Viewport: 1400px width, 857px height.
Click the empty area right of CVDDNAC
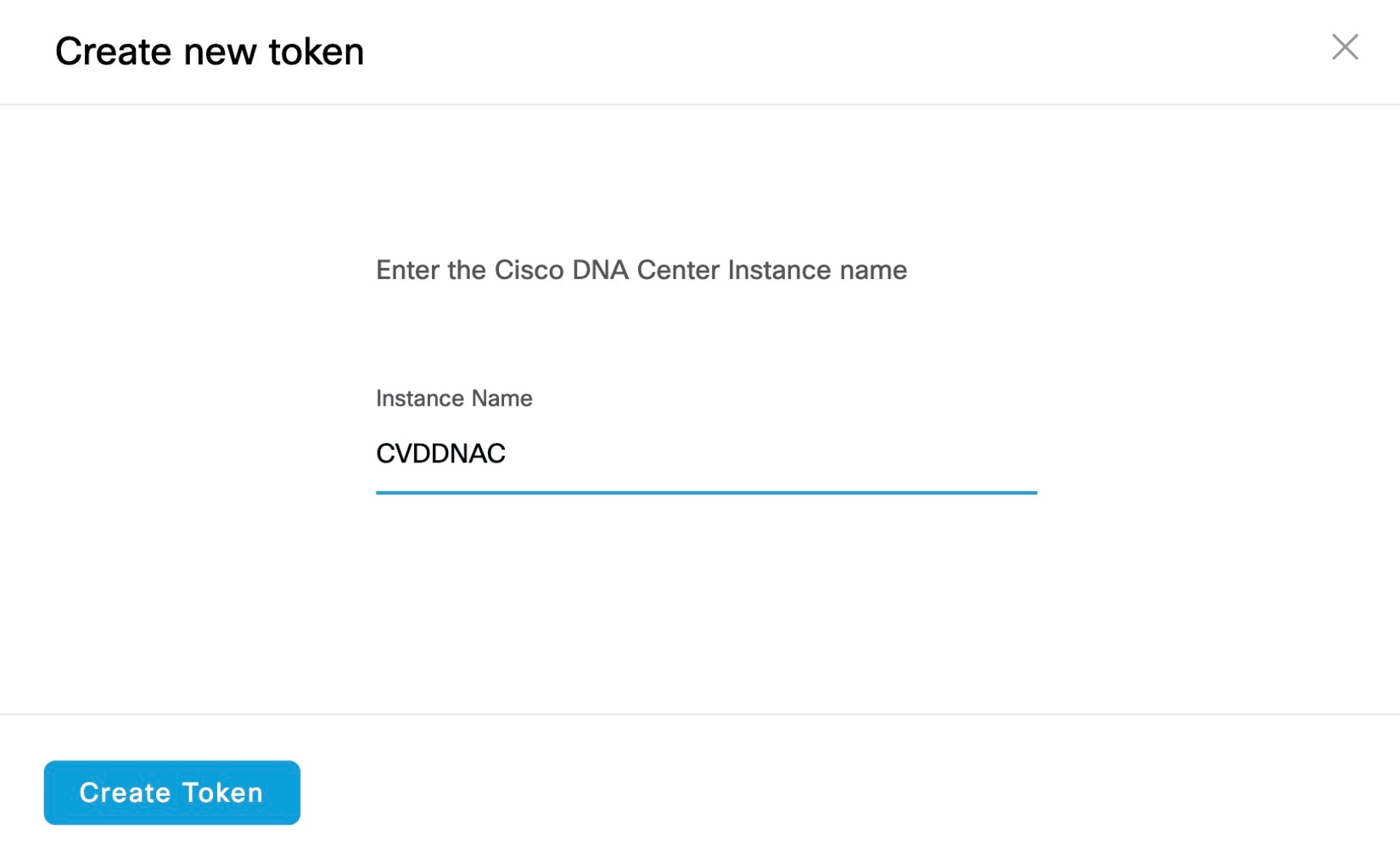tap(764, 454)
